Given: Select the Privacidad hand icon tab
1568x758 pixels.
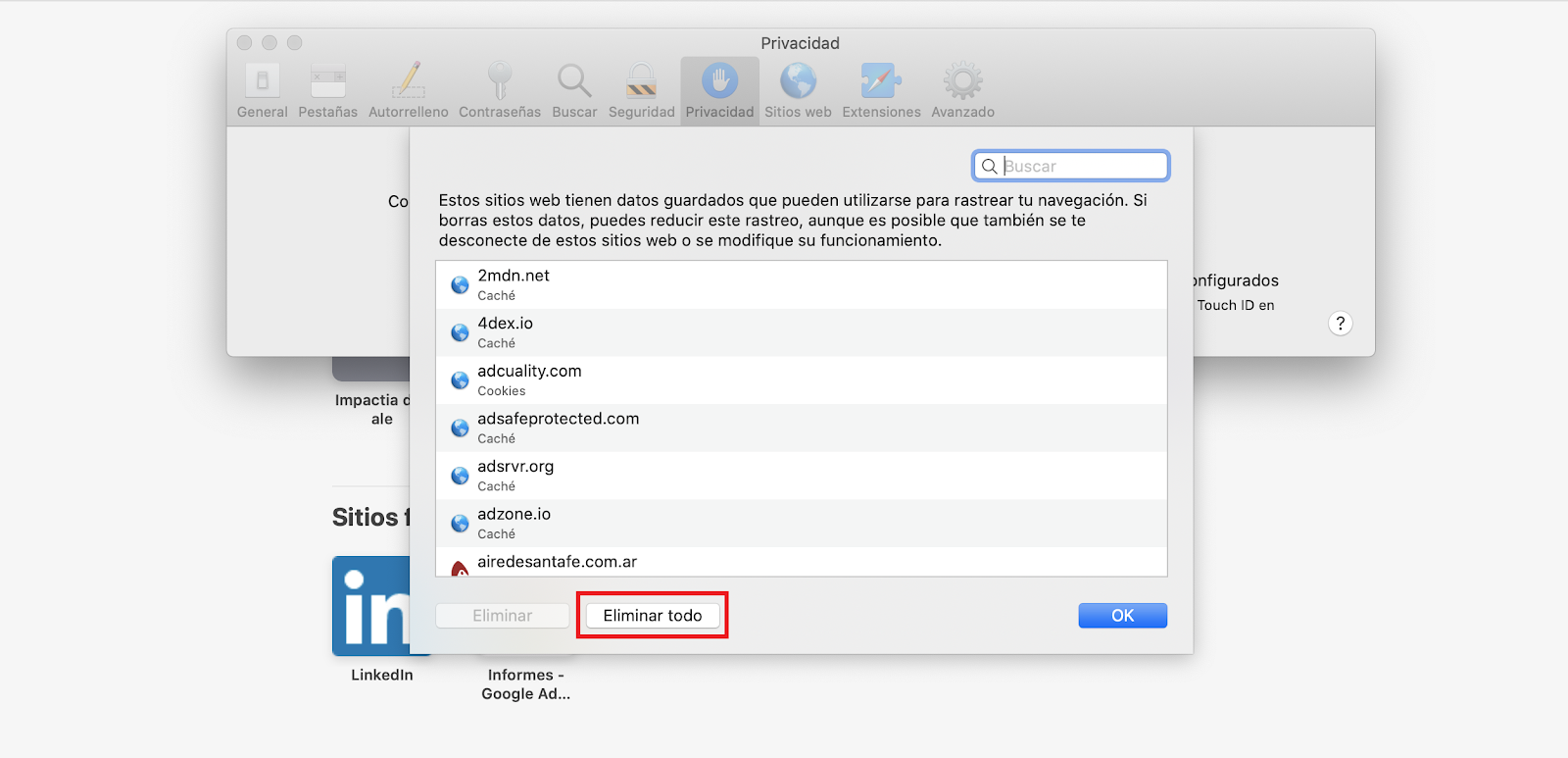Looking at the screenshot, I should (719, 90).
